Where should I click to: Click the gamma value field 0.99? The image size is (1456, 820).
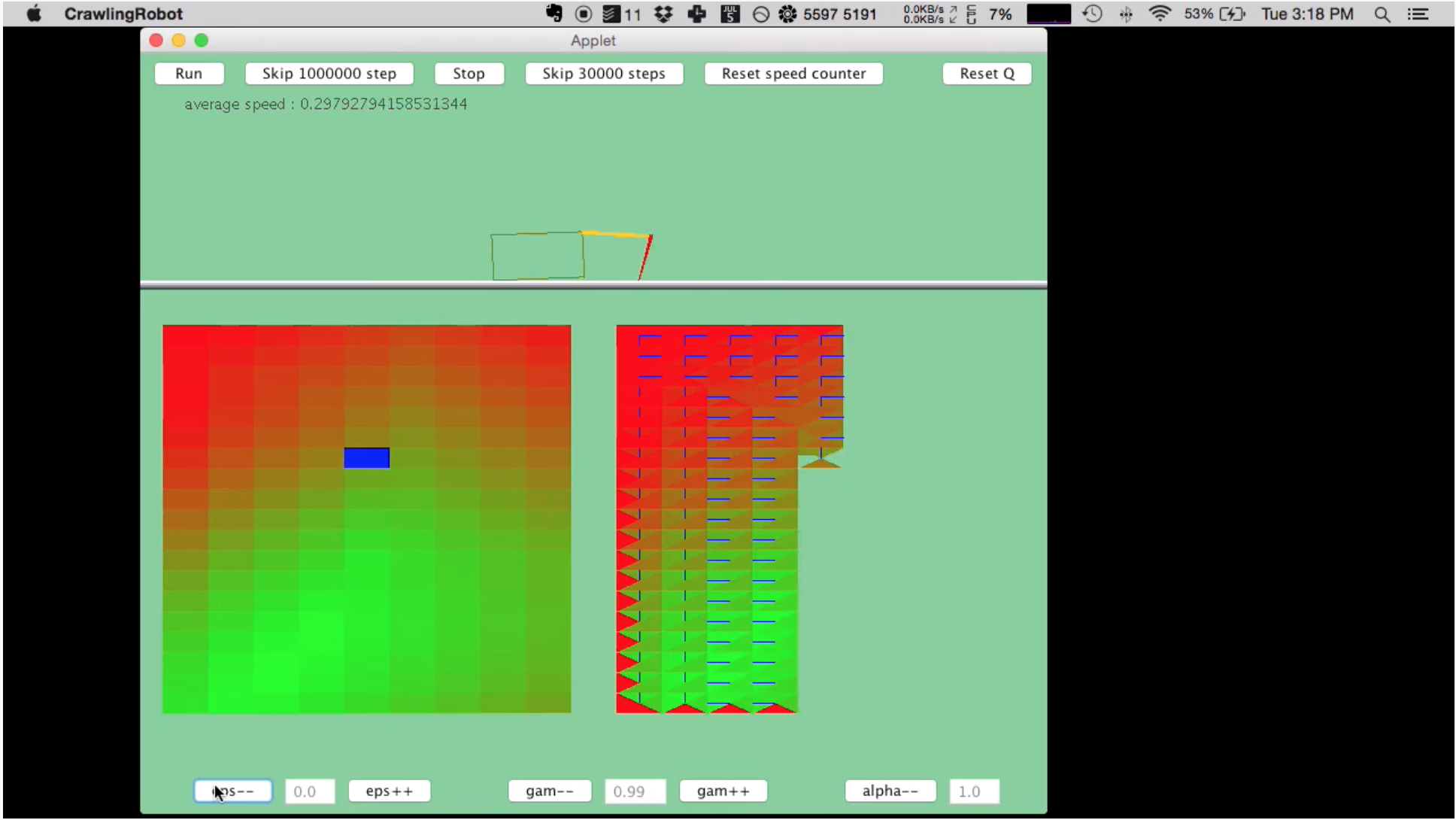(635, 791)
